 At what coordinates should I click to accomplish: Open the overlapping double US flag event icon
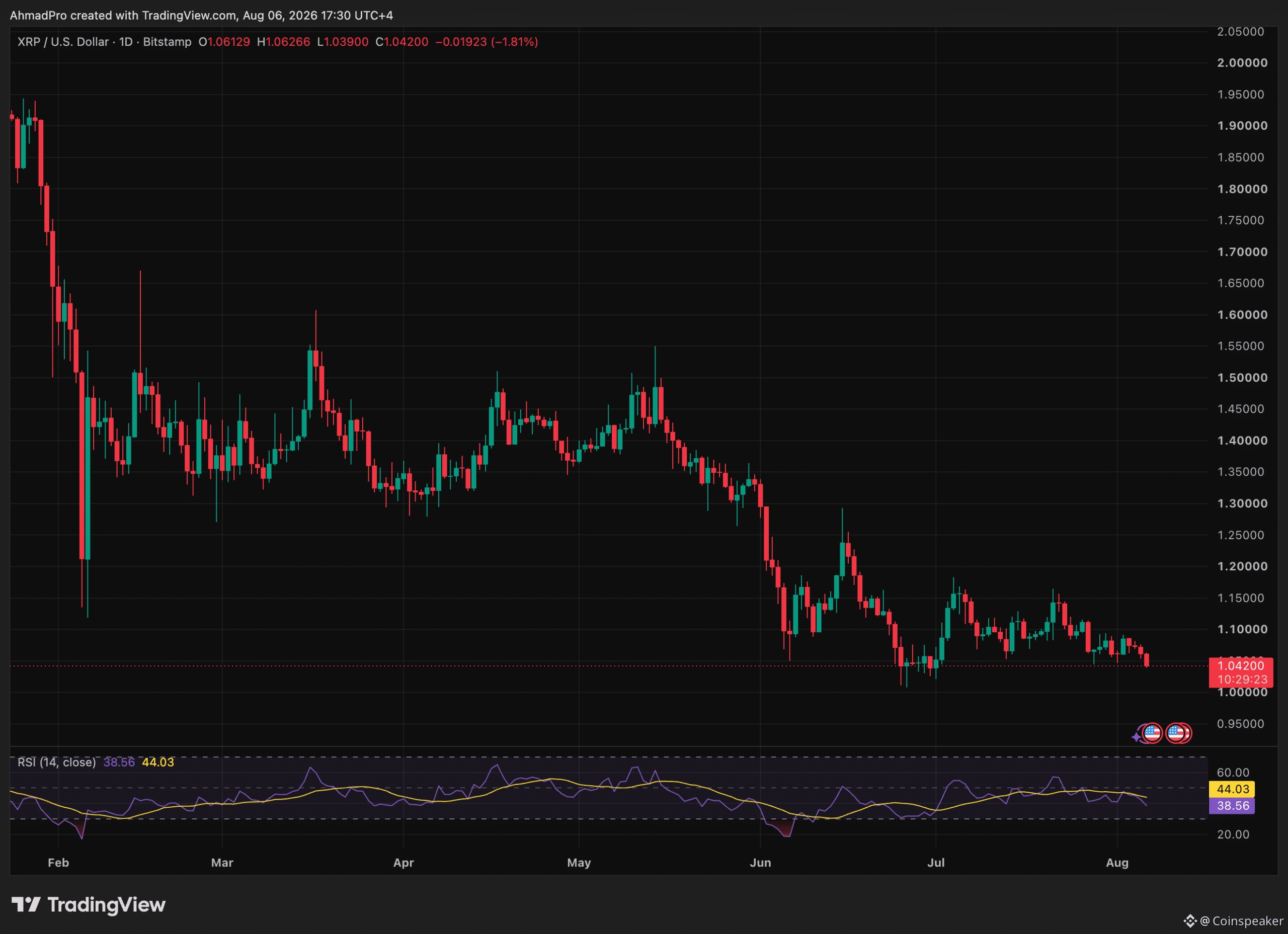[1178, 733]
